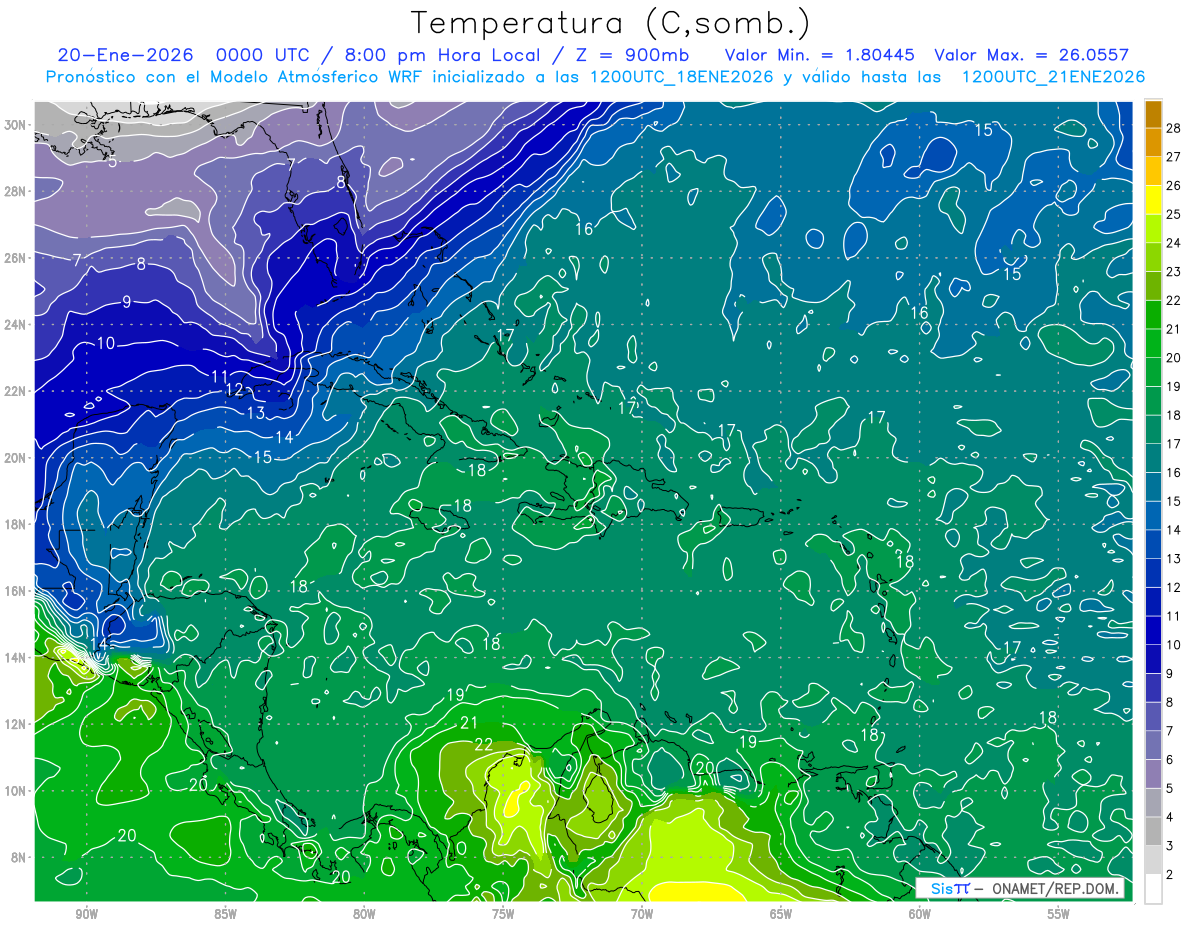Click color scale value '4' in legend

point(1170,817)
